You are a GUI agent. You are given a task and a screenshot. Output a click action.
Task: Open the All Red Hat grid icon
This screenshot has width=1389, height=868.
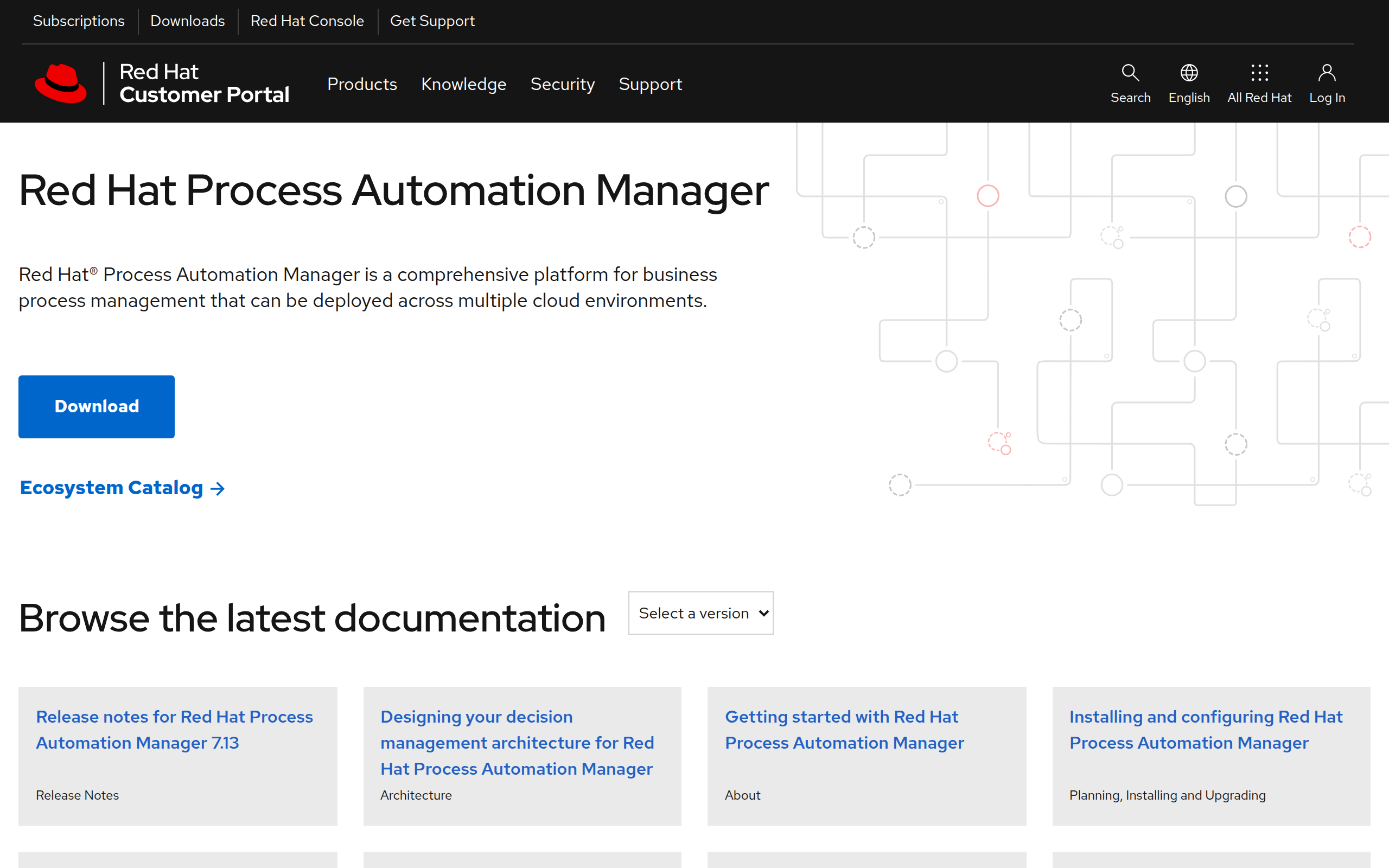1259,72
